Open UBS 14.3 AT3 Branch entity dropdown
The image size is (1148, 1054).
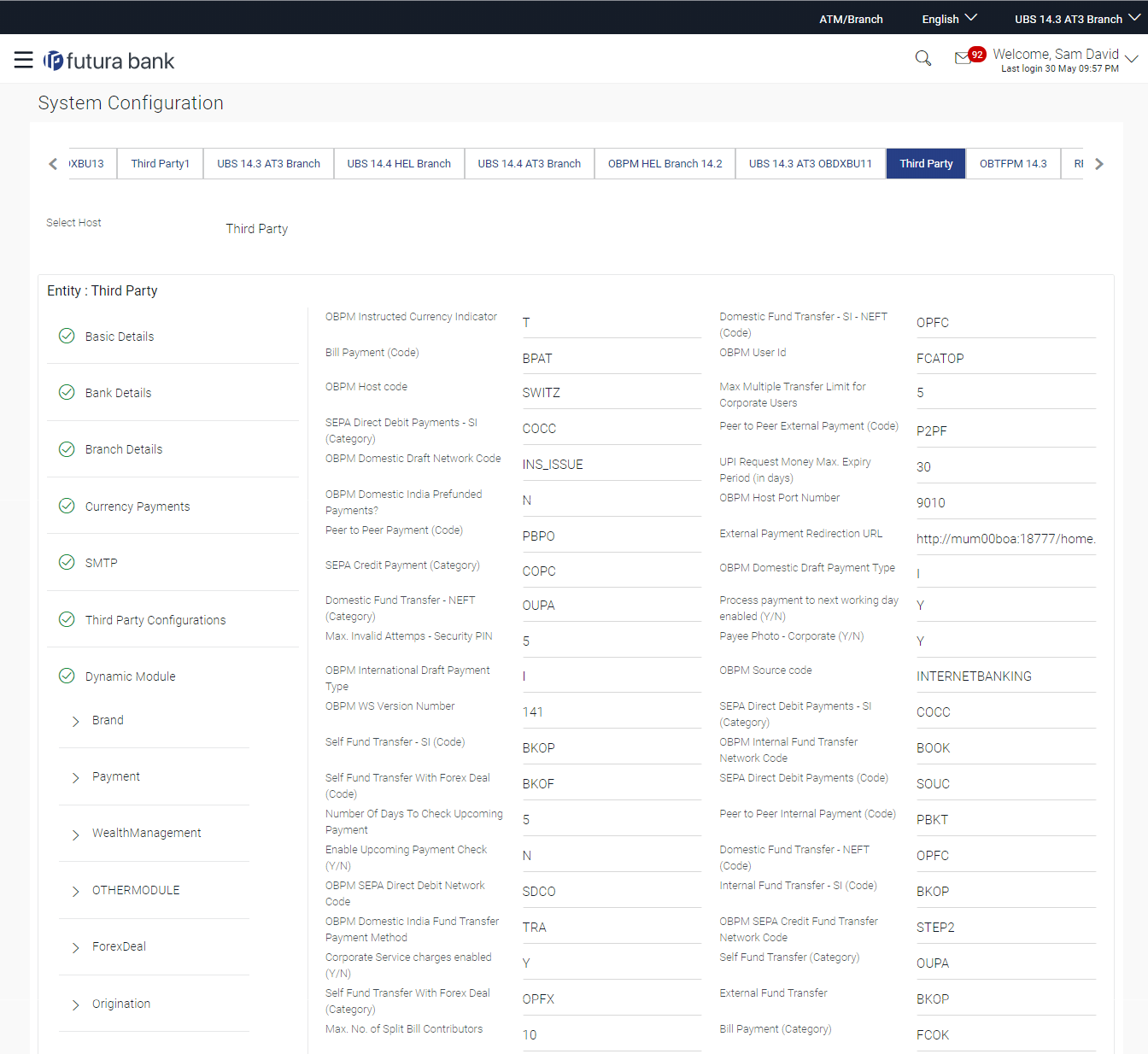coord(1076,19)
